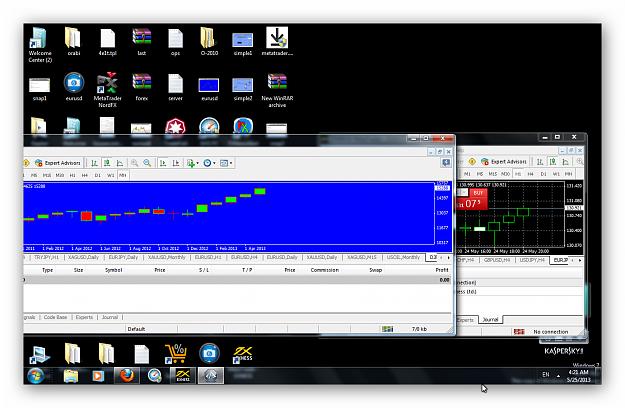Click Zoom In magnifier in left MetaTrader toolbar

[135, 163]
